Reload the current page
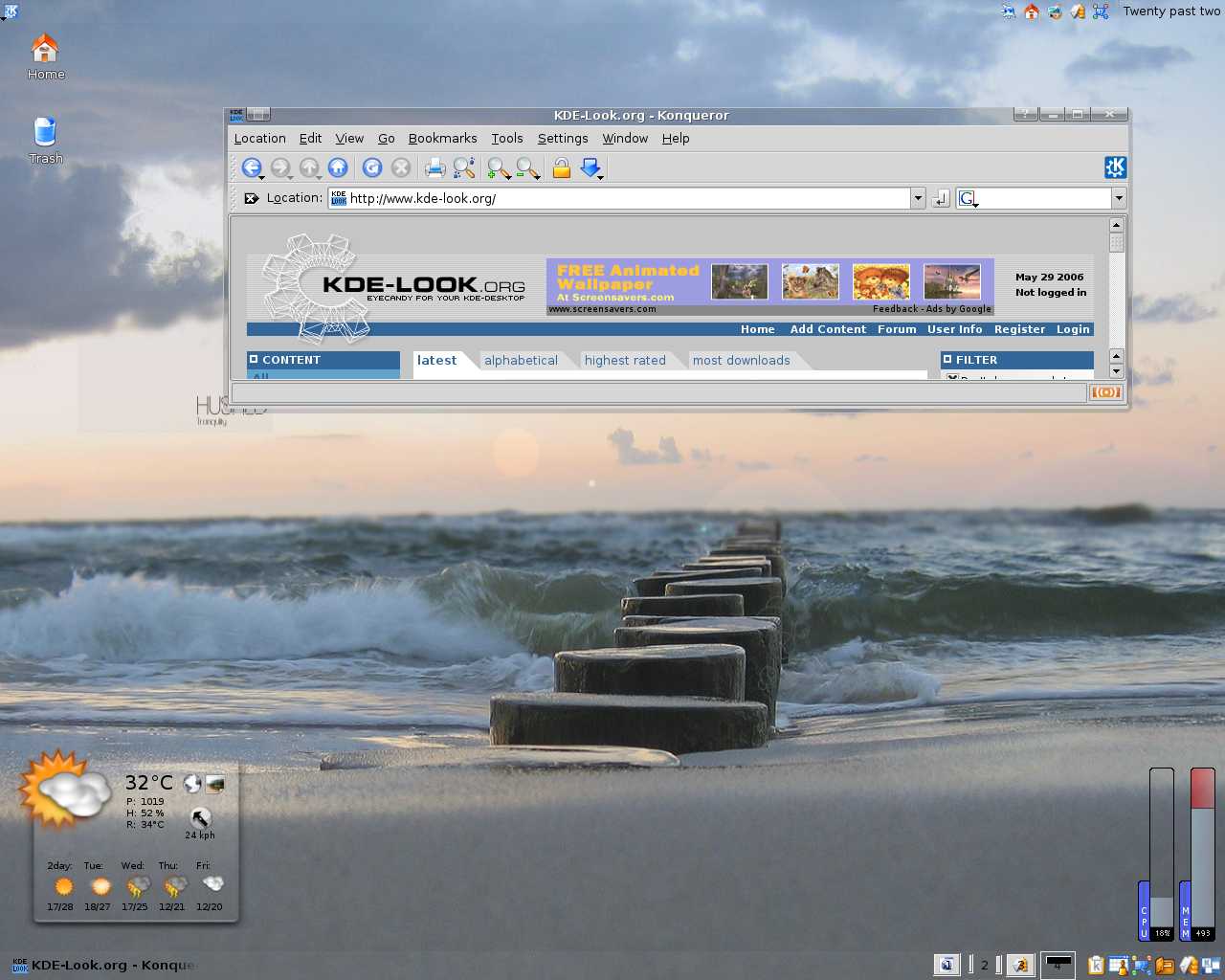This screenshot has width=1225, height=980. [x=372, y=168]
